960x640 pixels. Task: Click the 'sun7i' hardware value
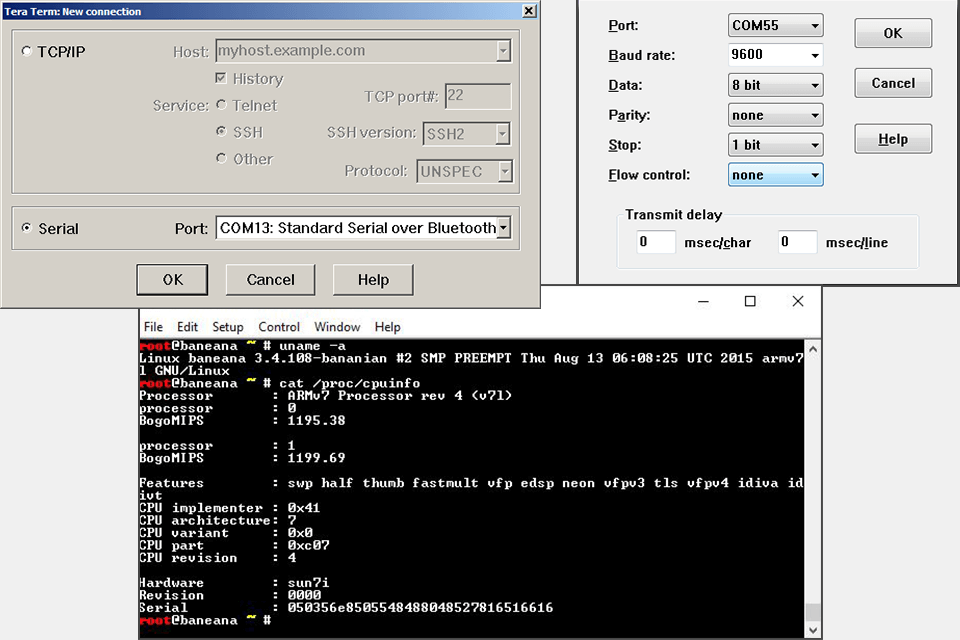point(309,582)
